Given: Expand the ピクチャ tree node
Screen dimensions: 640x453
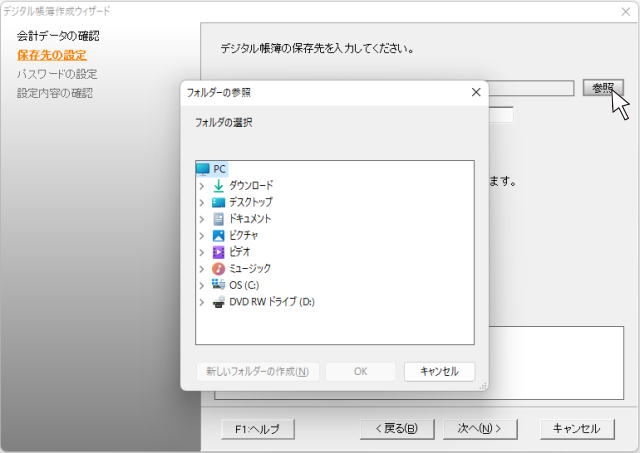Looking at the screenshot, I should click(202, 236).
